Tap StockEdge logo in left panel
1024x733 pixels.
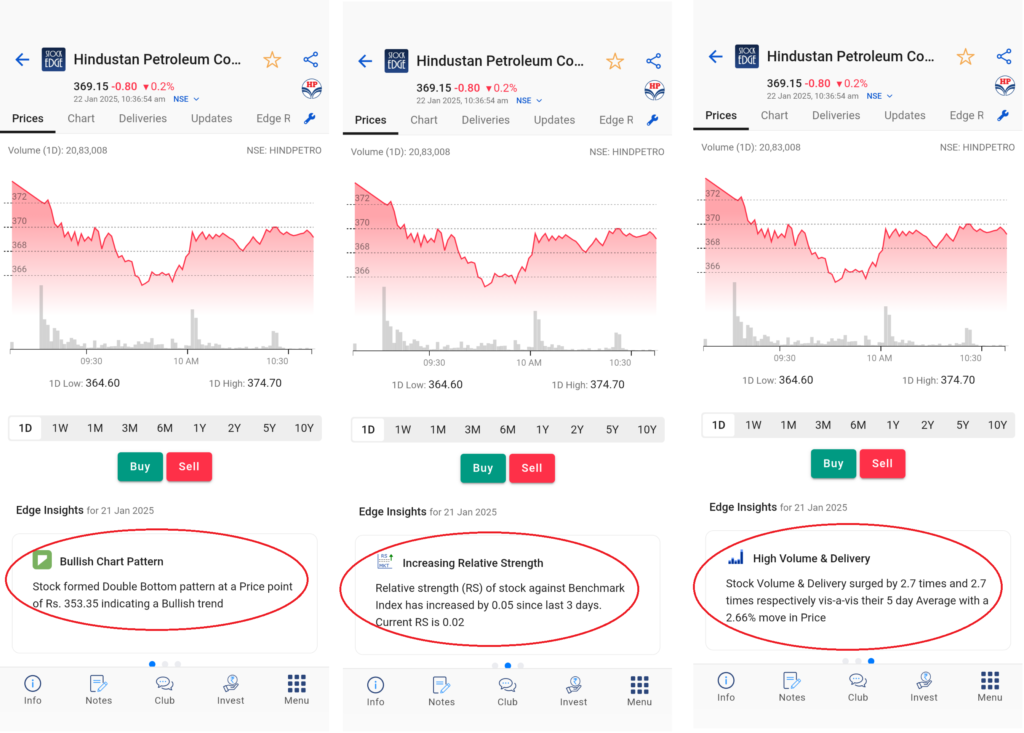coord(54,59)
